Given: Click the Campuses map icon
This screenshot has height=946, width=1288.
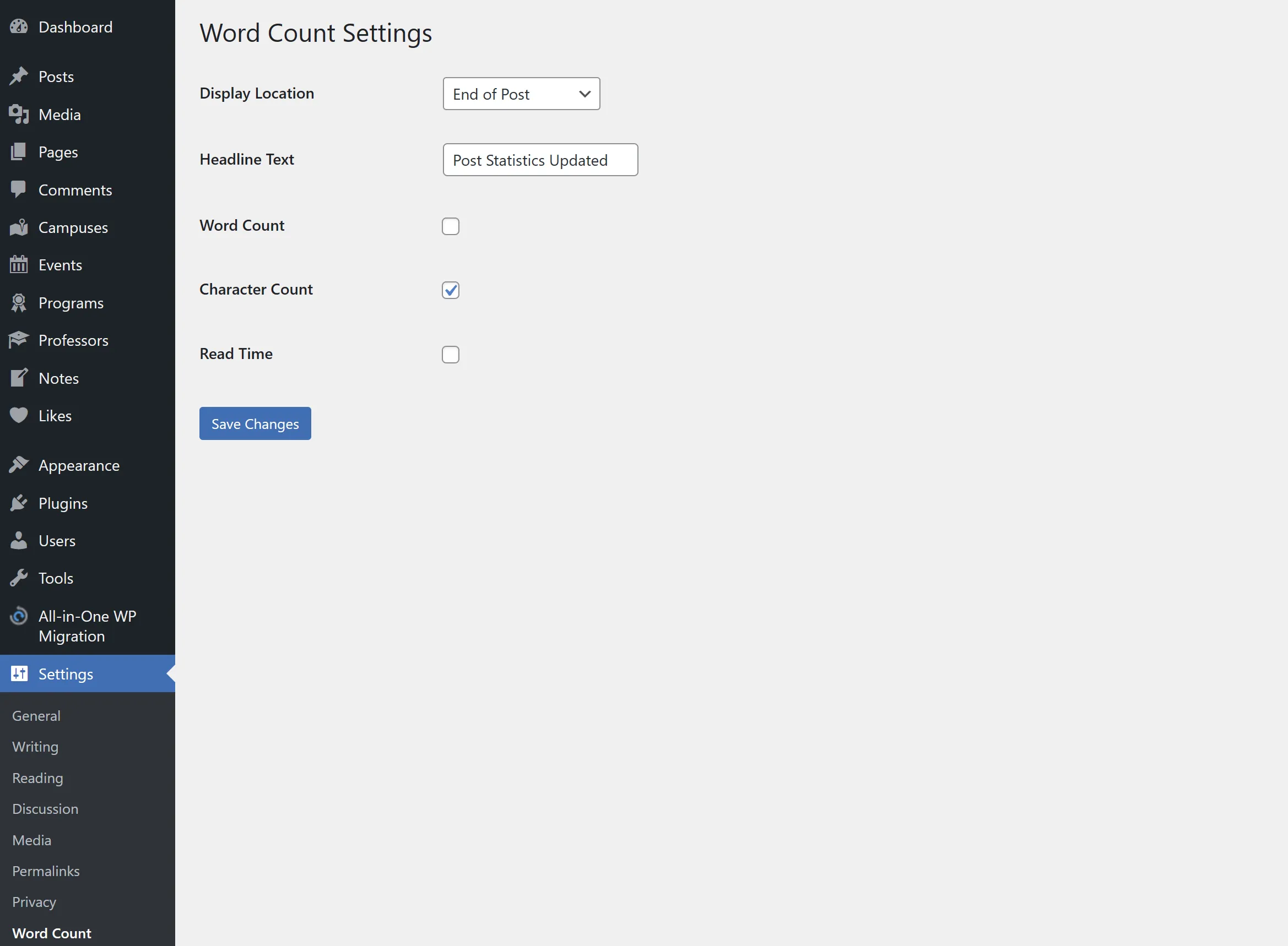Looking at the screenshot, I should point(18,227).
